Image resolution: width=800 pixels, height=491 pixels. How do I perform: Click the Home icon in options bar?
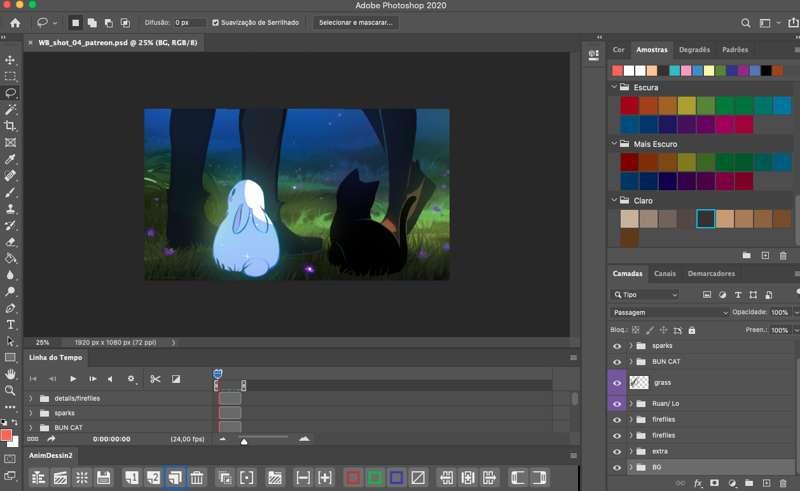click(15, 23)
